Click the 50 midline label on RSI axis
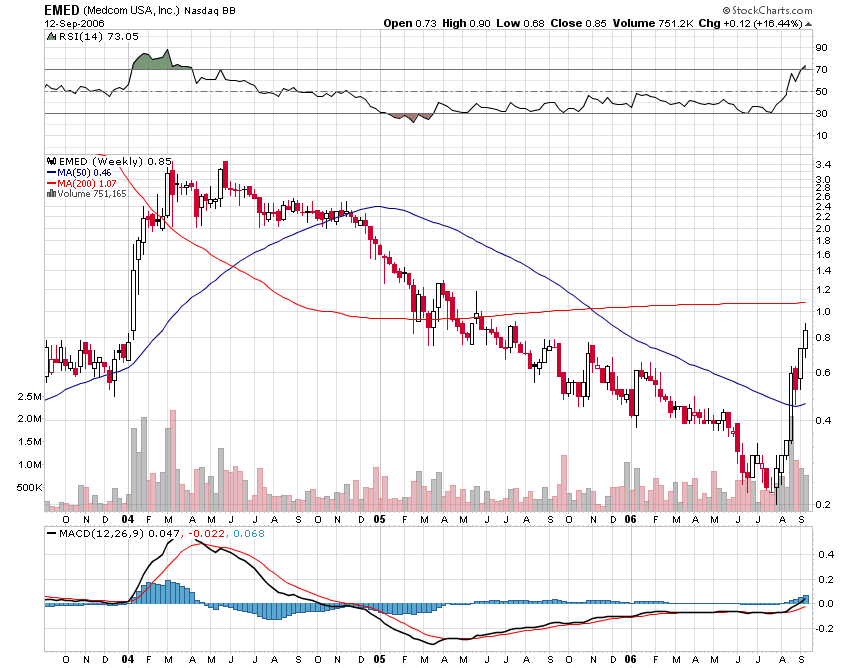 click(x=822, y=92)
